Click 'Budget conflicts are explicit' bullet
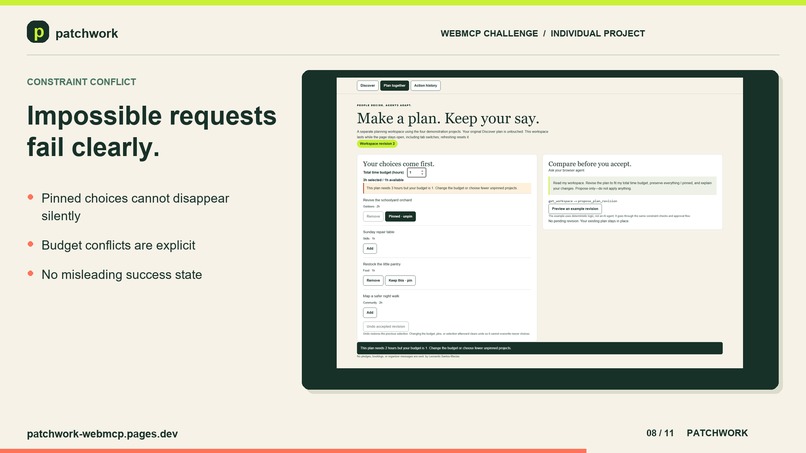Image resolution: width=806 pixels, height=453 pixels. pos(118,245)
